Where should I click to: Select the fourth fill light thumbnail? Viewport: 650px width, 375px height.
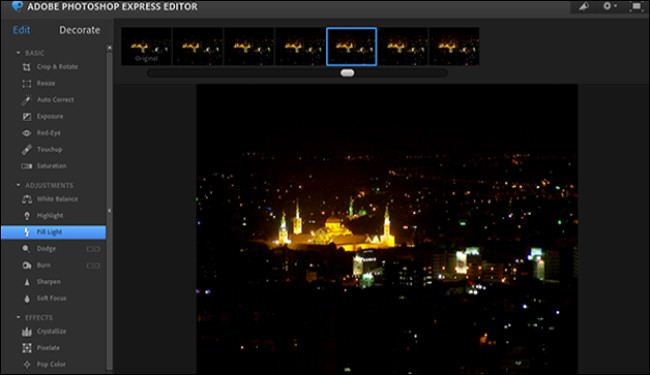[301, 46]
